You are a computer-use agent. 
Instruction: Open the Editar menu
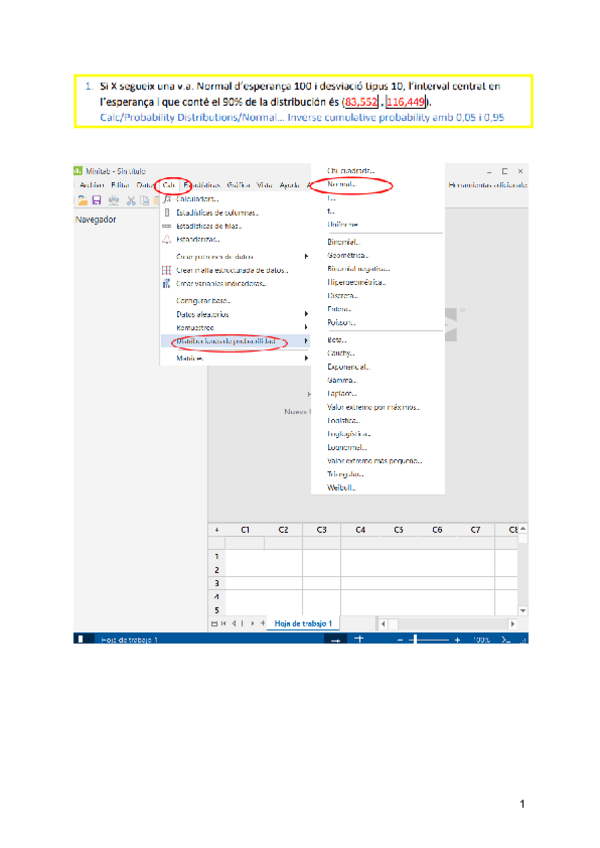click(x=120, y=185)
